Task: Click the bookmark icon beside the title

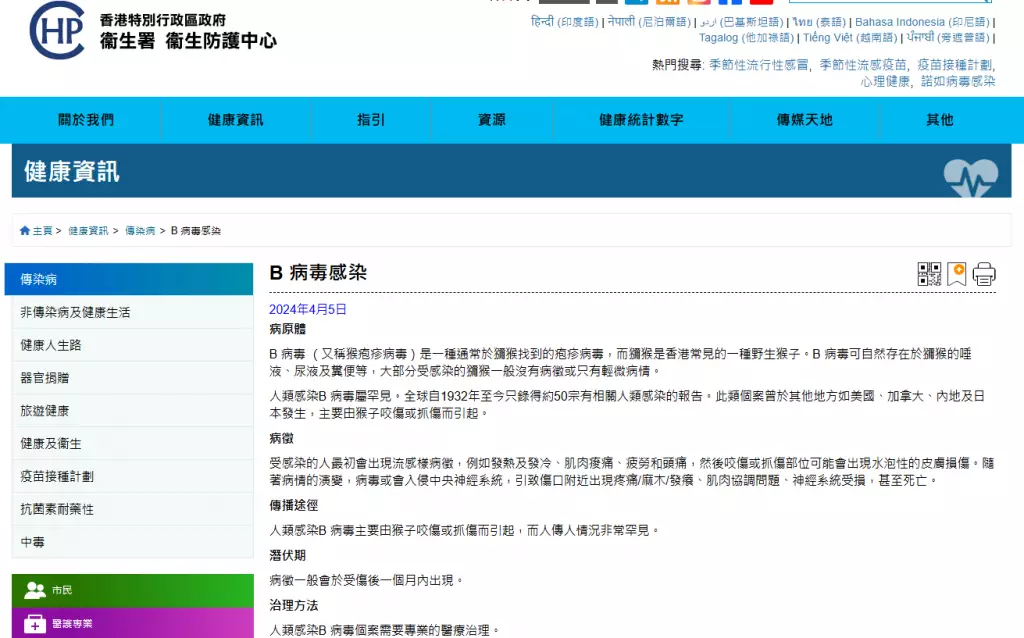Action: (957, 274)
